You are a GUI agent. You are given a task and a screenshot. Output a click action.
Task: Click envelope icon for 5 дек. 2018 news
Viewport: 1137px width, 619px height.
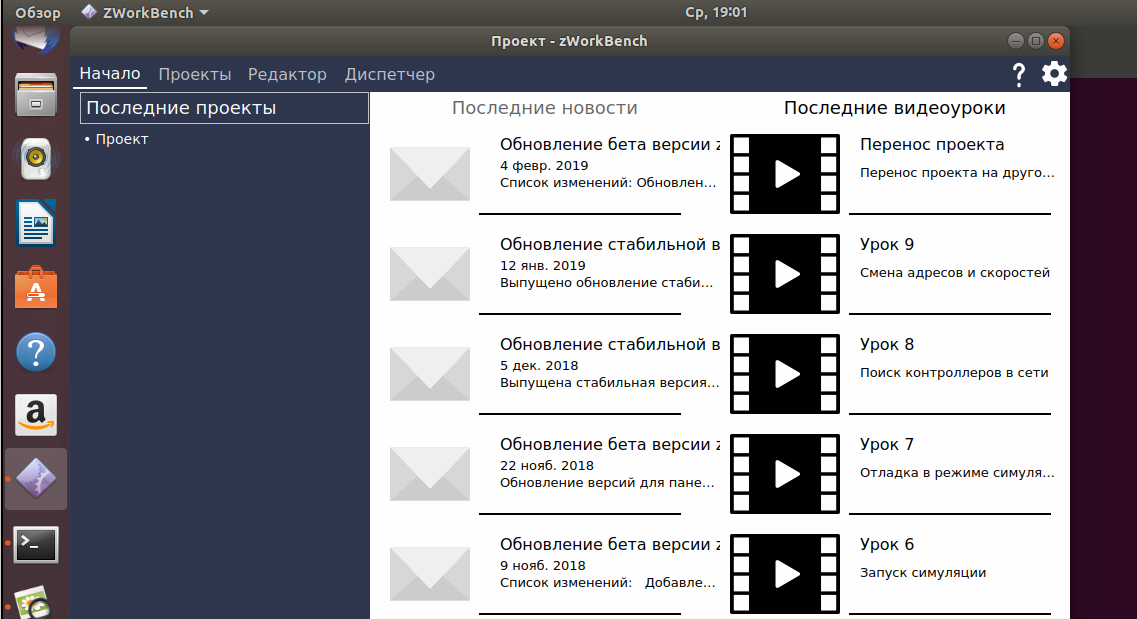coord(429,373)
